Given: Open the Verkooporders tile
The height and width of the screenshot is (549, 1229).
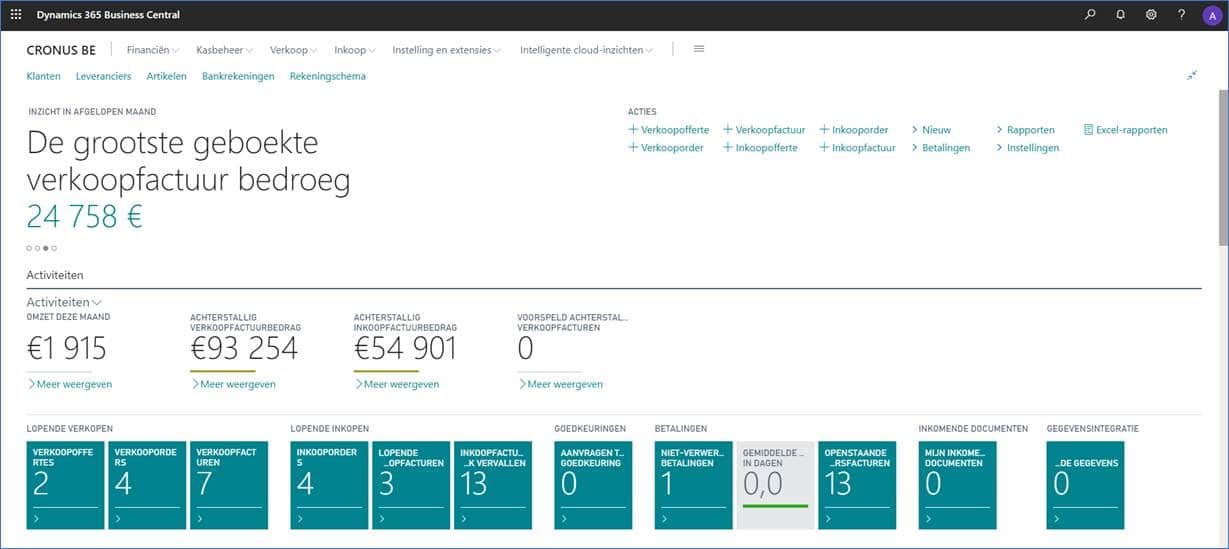Looking at the screenshot, I should 147,485.
